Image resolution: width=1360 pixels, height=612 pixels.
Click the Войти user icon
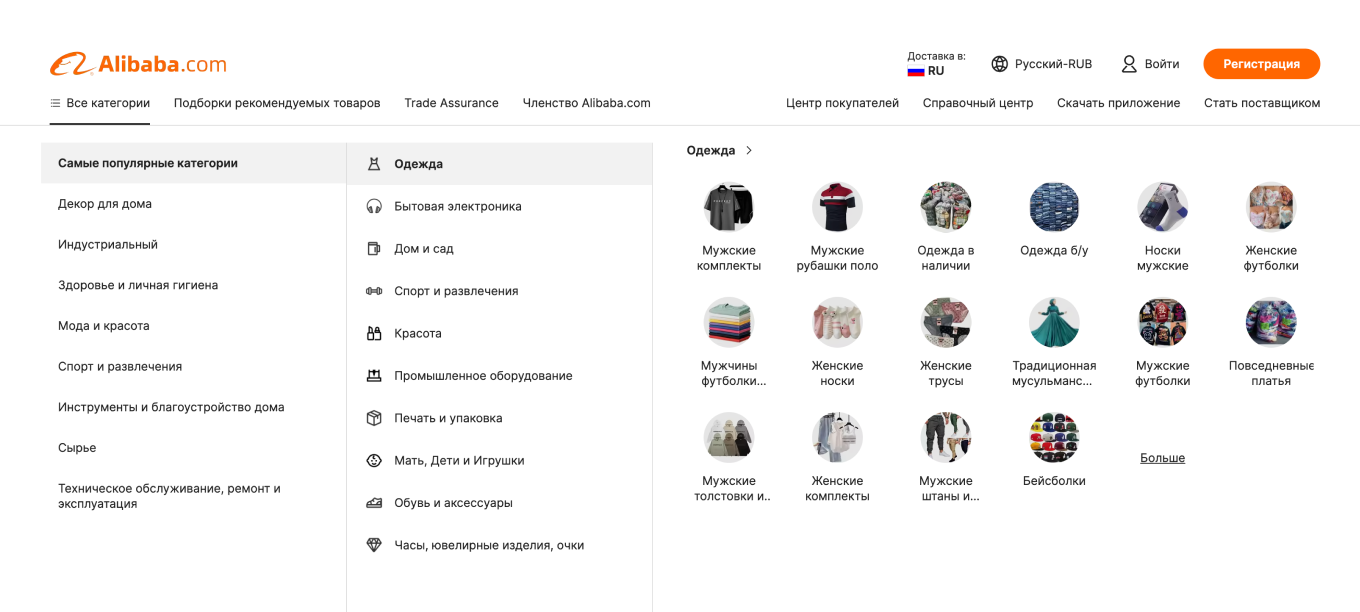click(x=1128, y=63)
